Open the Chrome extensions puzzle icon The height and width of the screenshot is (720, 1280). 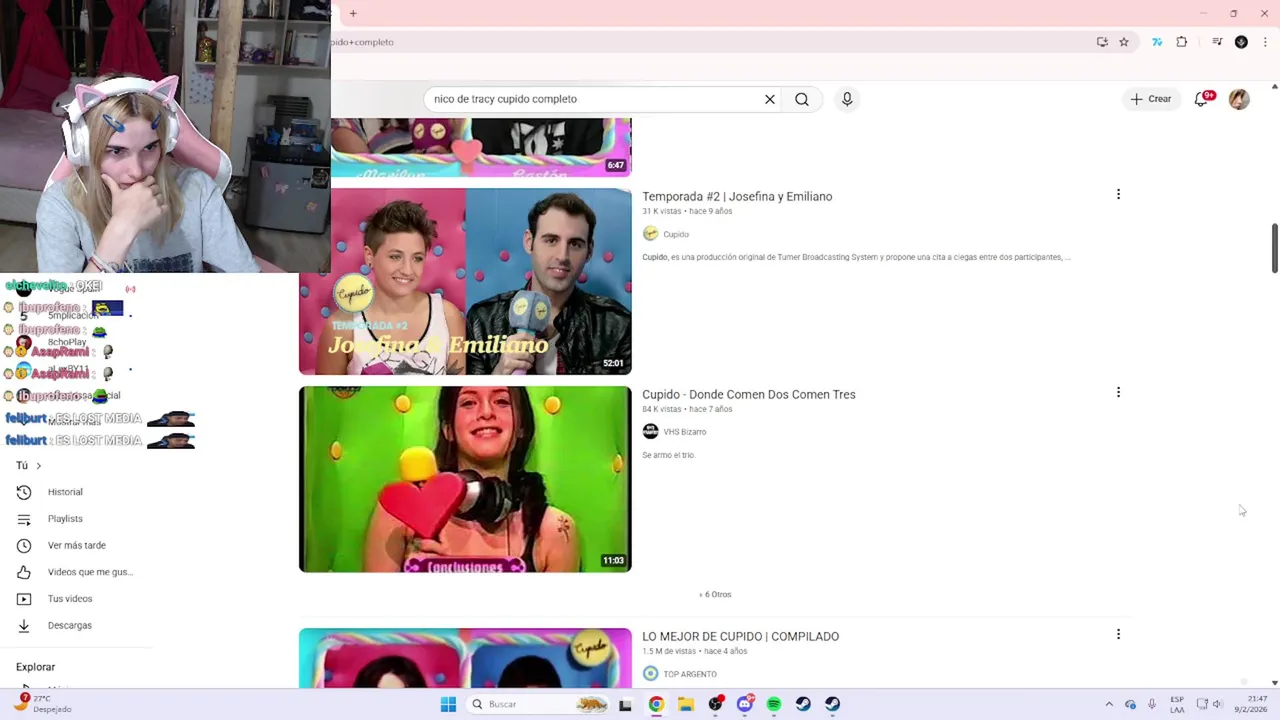point(1182,42)
